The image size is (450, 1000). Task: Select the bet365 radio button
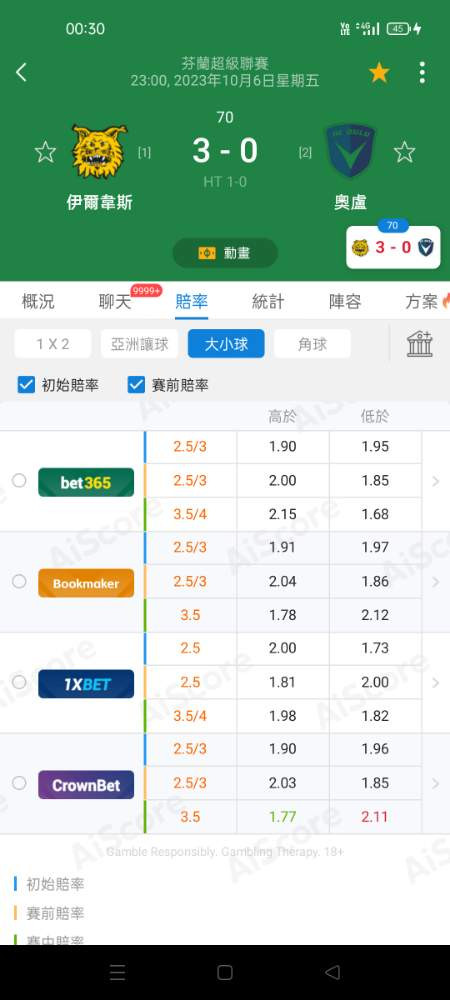(x=19, y=480)
